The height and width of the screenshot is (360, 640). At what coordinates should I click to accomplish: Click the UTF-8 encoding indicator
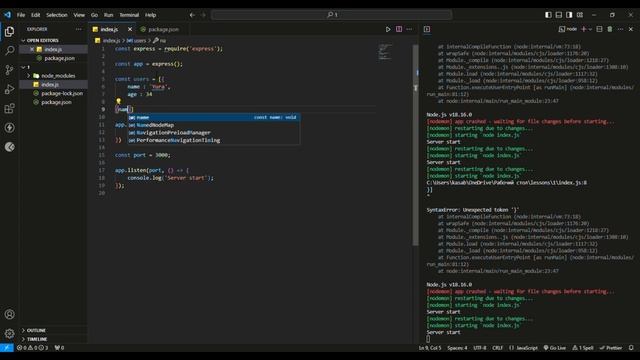tap(480, 348)
